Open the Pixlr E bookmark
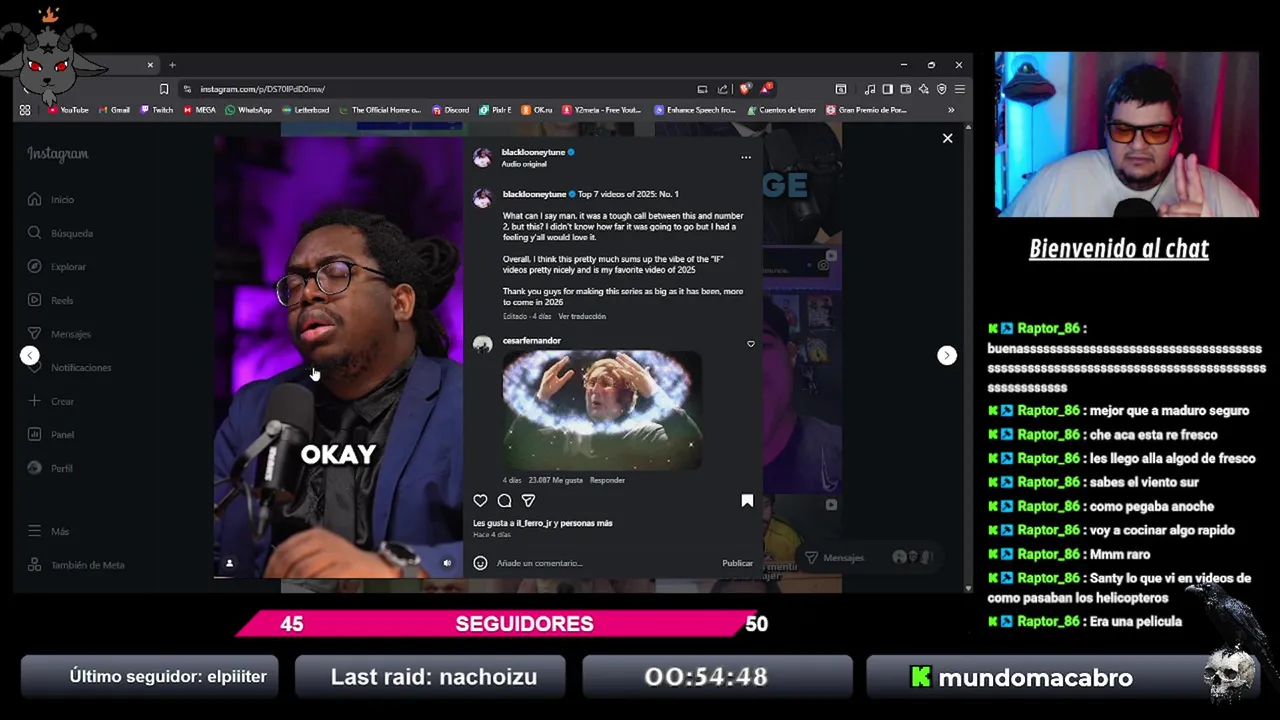Image resolution: width=1280 pixels, height=720 pixels. tap(495, 110)
